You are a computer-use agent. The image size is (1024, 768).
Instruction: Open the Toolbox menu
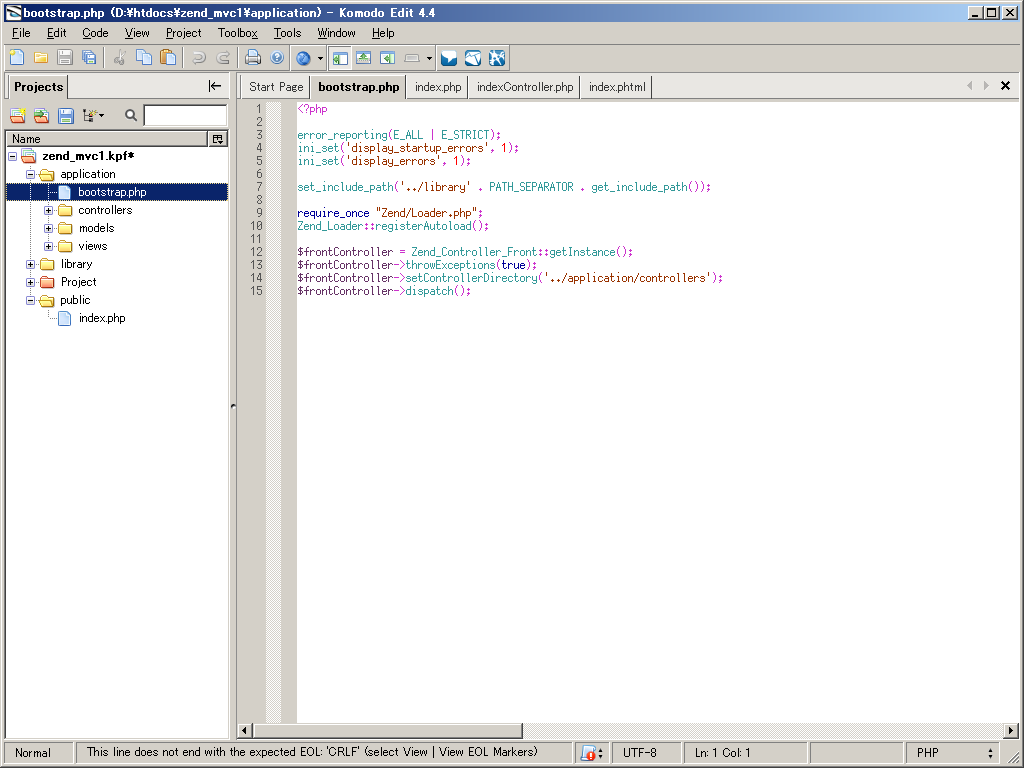click(238, 33)
